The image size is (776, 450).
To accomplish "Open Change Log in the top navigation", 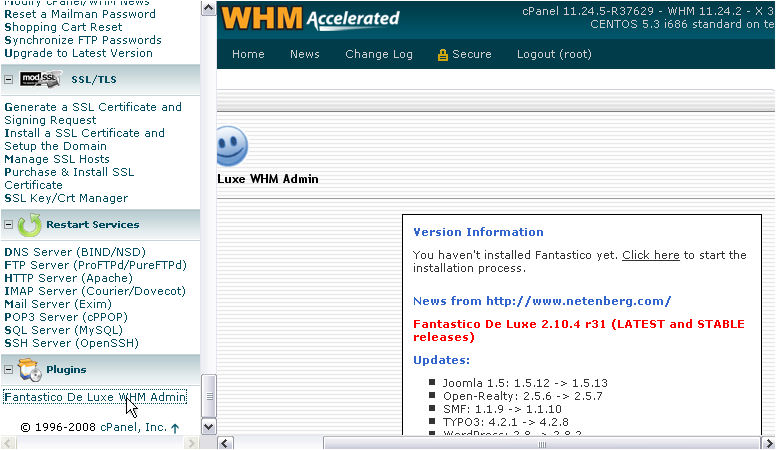I will 379,54.
